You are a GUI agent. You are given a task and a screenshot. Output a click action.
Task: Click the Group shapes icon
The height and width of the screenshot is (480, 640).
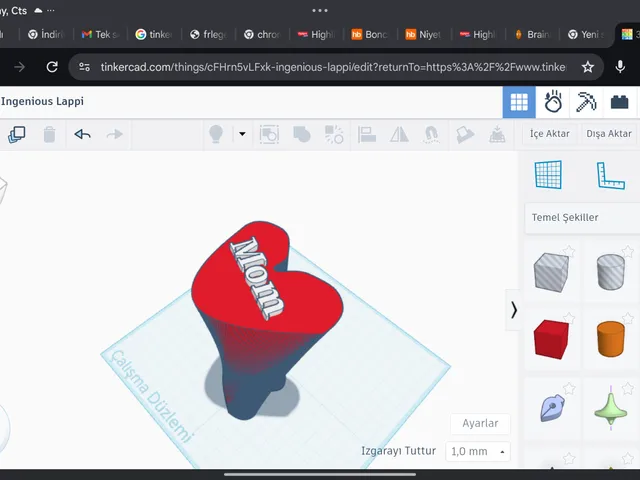[302, 134]
